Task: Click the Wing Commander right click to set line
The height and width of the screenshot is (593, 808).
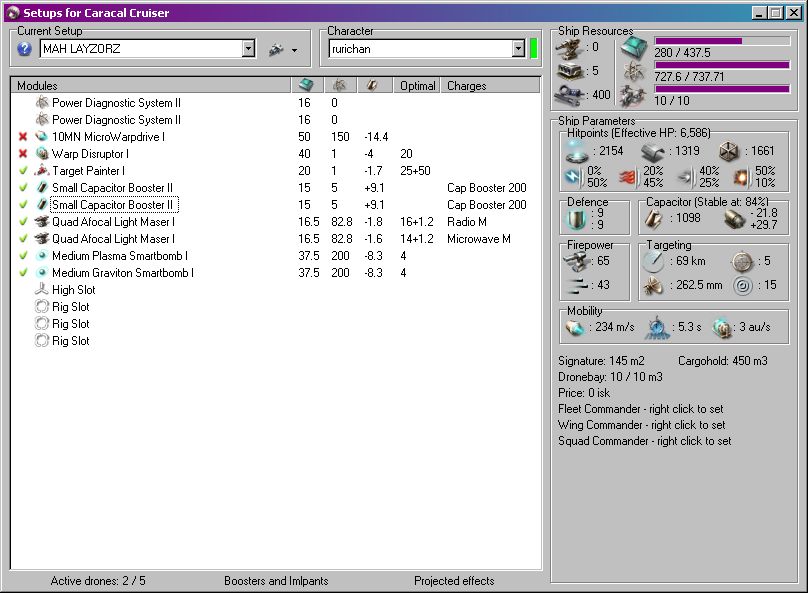Action: pos(642,425)
